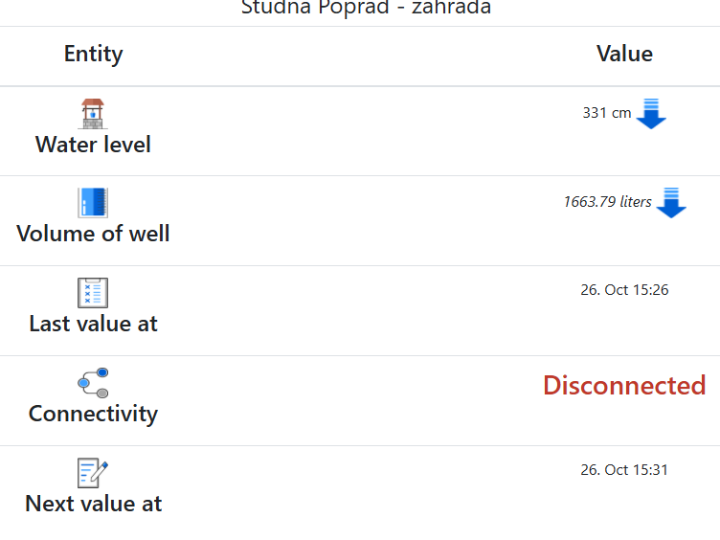Click the blue down arrow beside 331 cm
Viewport: 720px width, 540px height.
(x=651, y=114)
